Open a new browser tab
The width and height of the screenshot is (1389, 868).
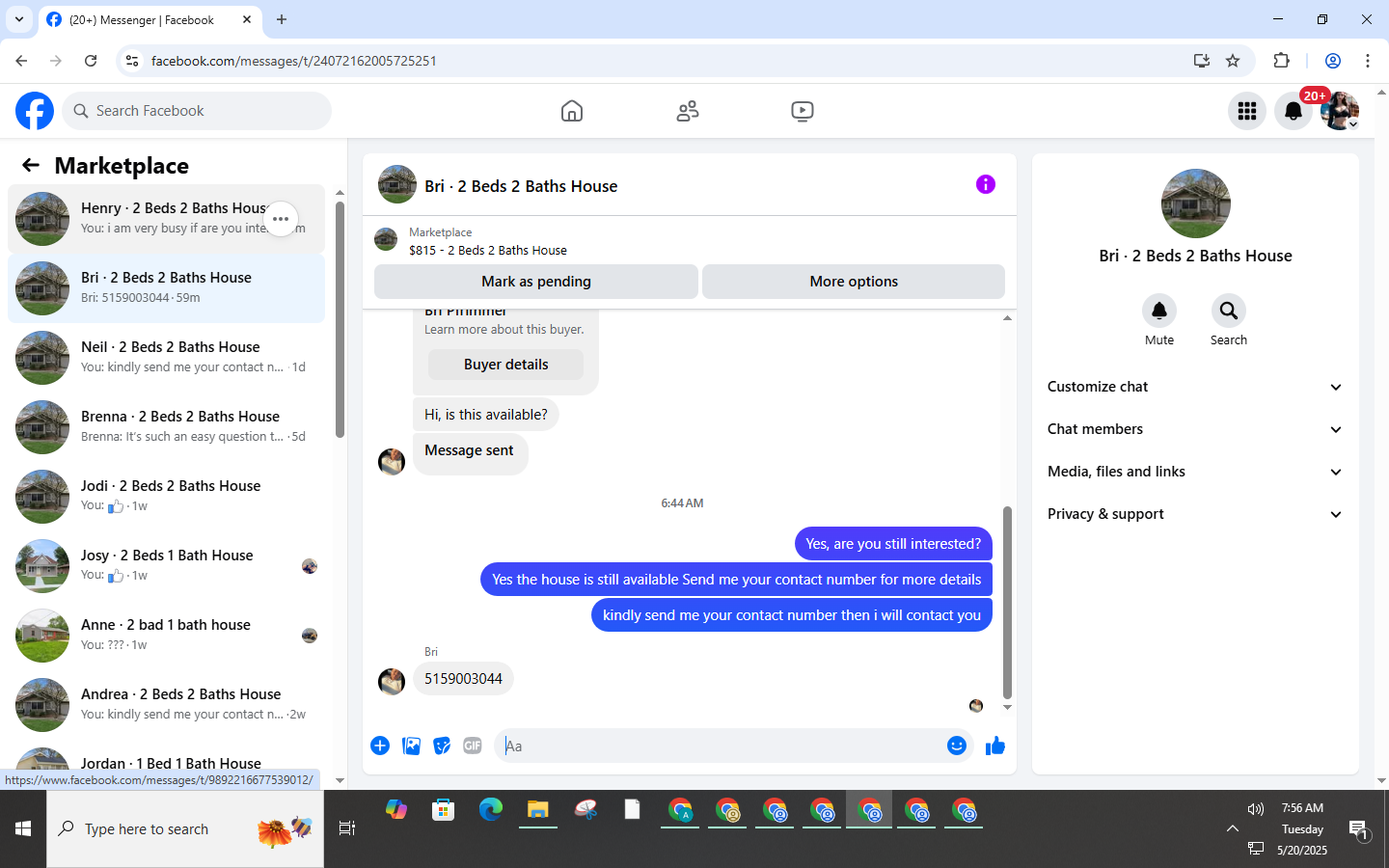tap(282, 19)
